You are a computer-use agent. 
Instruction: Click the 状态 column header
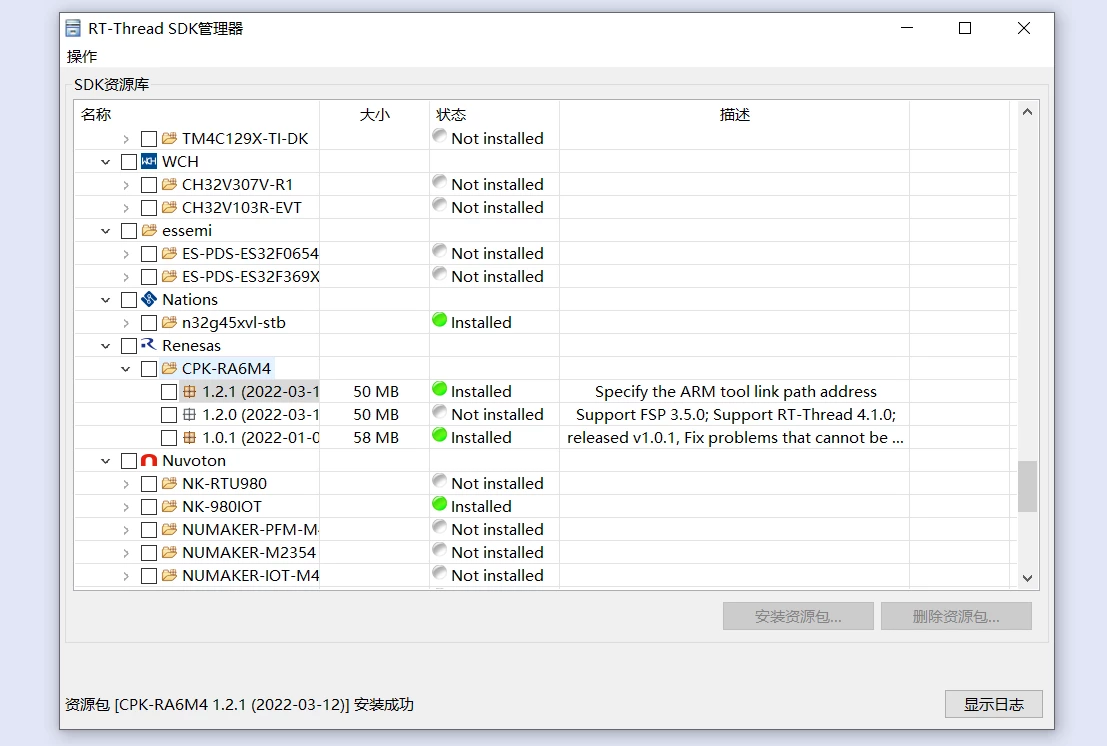(x=494, y=114)
